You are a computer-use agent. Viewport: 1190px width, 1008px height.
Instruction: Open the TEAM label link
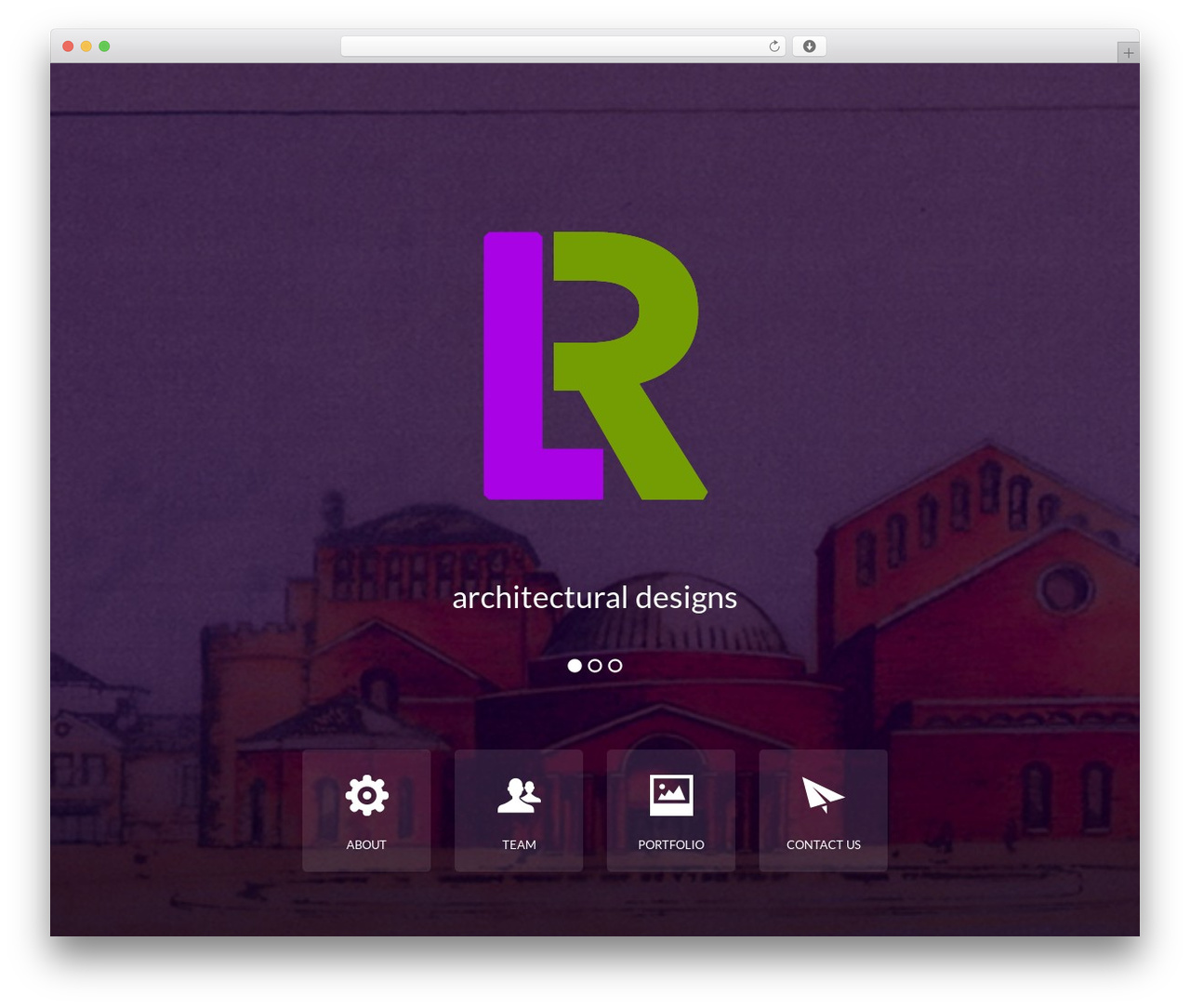point(519,844)
